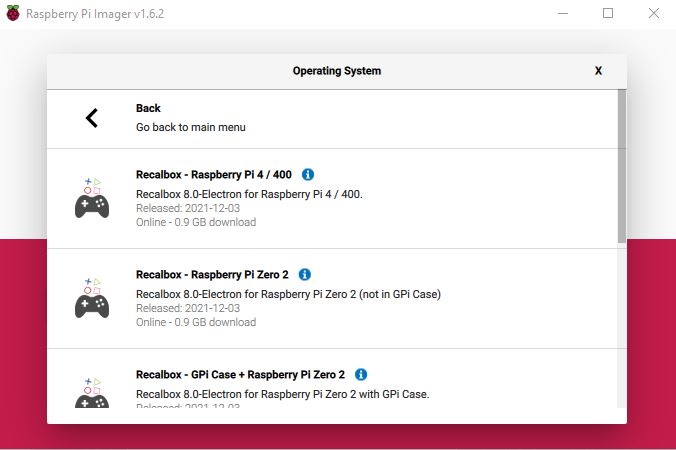Close the Operating System dialog with X

click(598, 71)
